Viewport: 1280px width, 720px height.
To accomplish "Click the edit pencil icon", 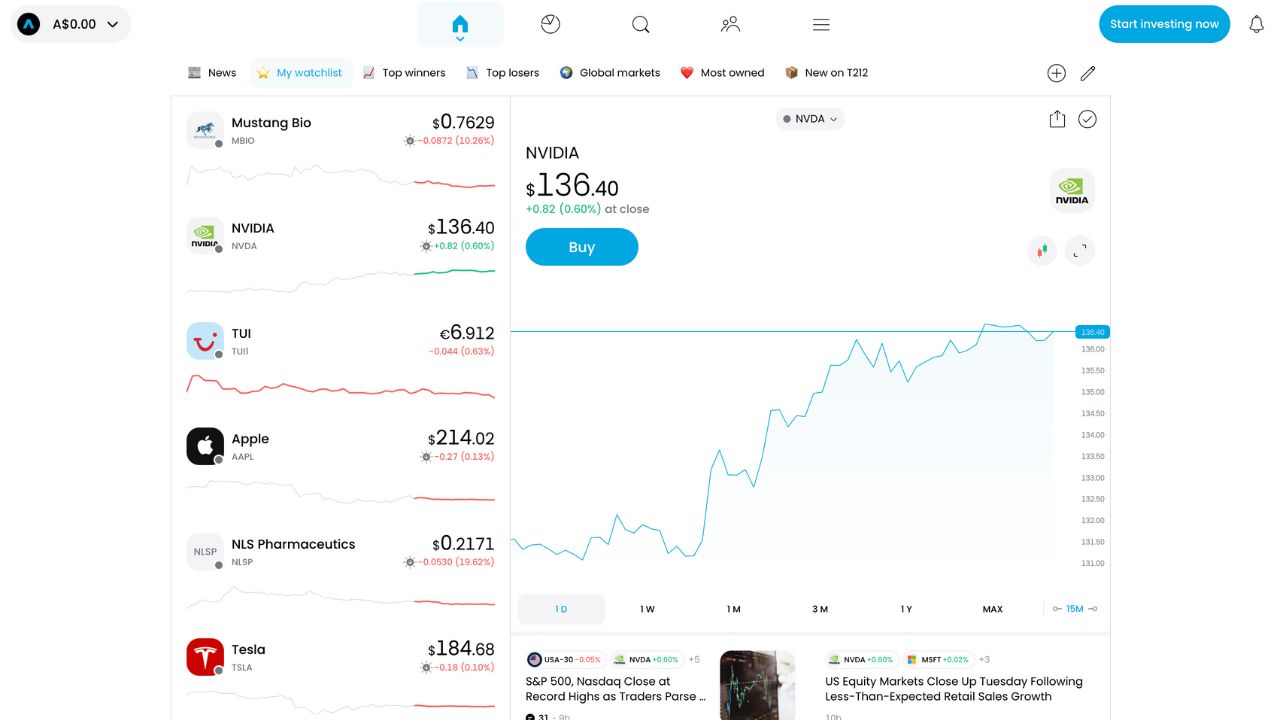I will coord(1088,73).
